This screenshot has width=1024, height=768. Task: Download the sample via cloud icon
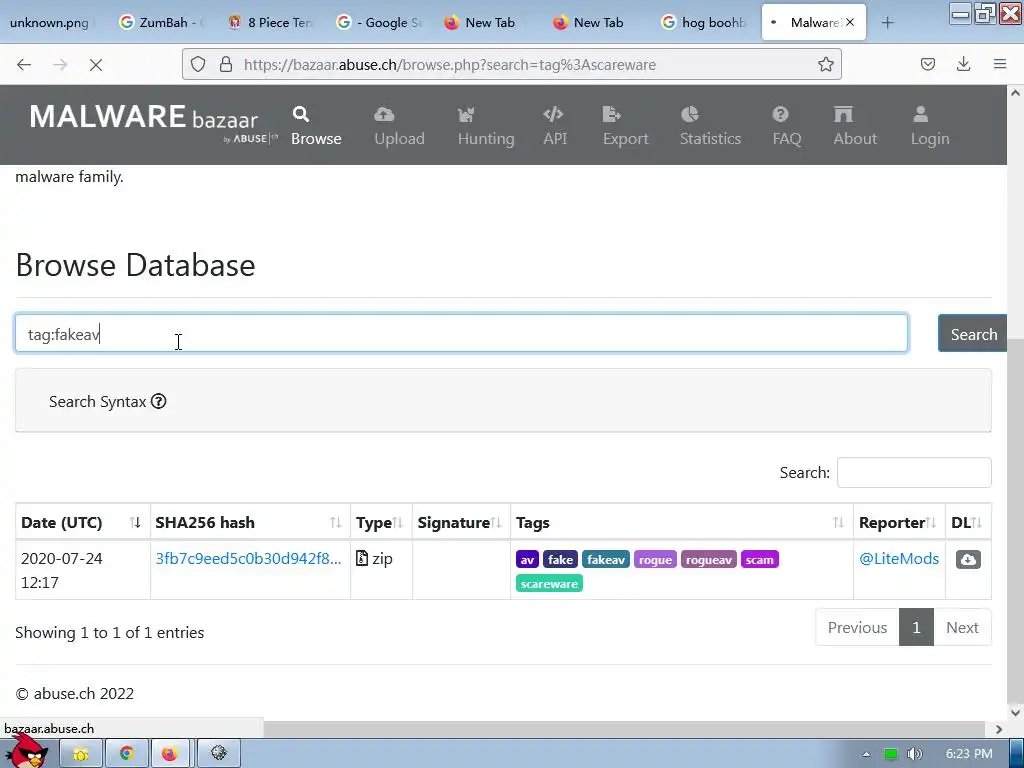tap(968, 560)
